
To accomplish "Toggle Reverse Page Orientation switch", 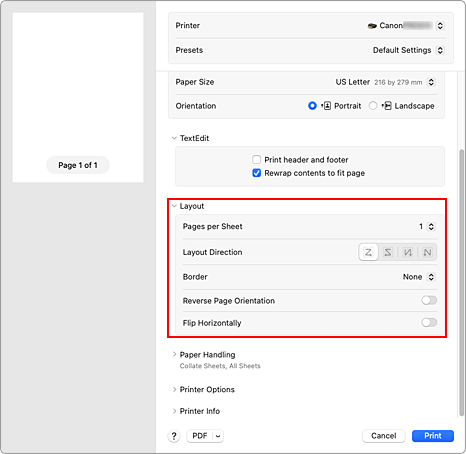I will coord(429,301).
